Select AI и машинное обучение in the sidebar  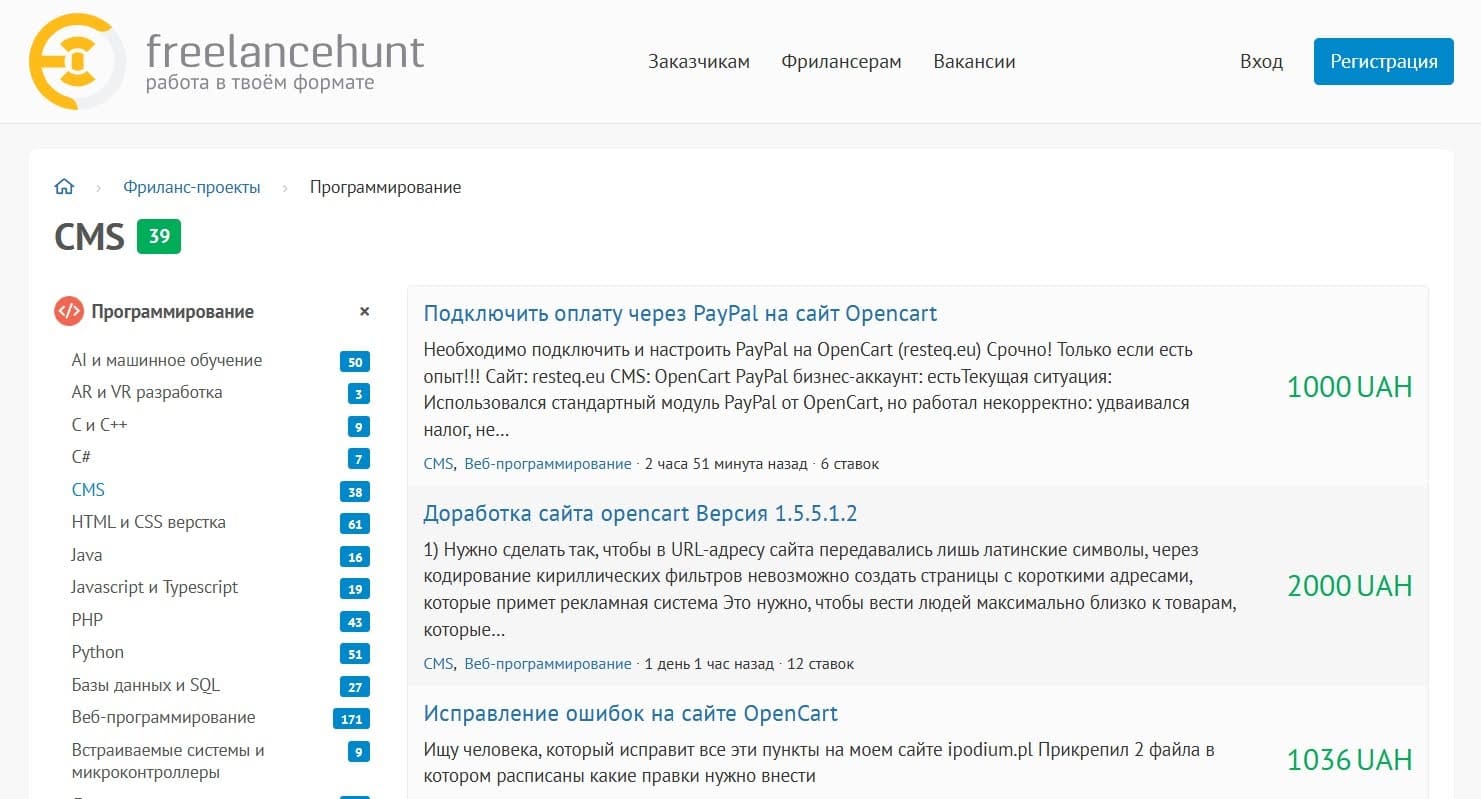coord(166,359)
